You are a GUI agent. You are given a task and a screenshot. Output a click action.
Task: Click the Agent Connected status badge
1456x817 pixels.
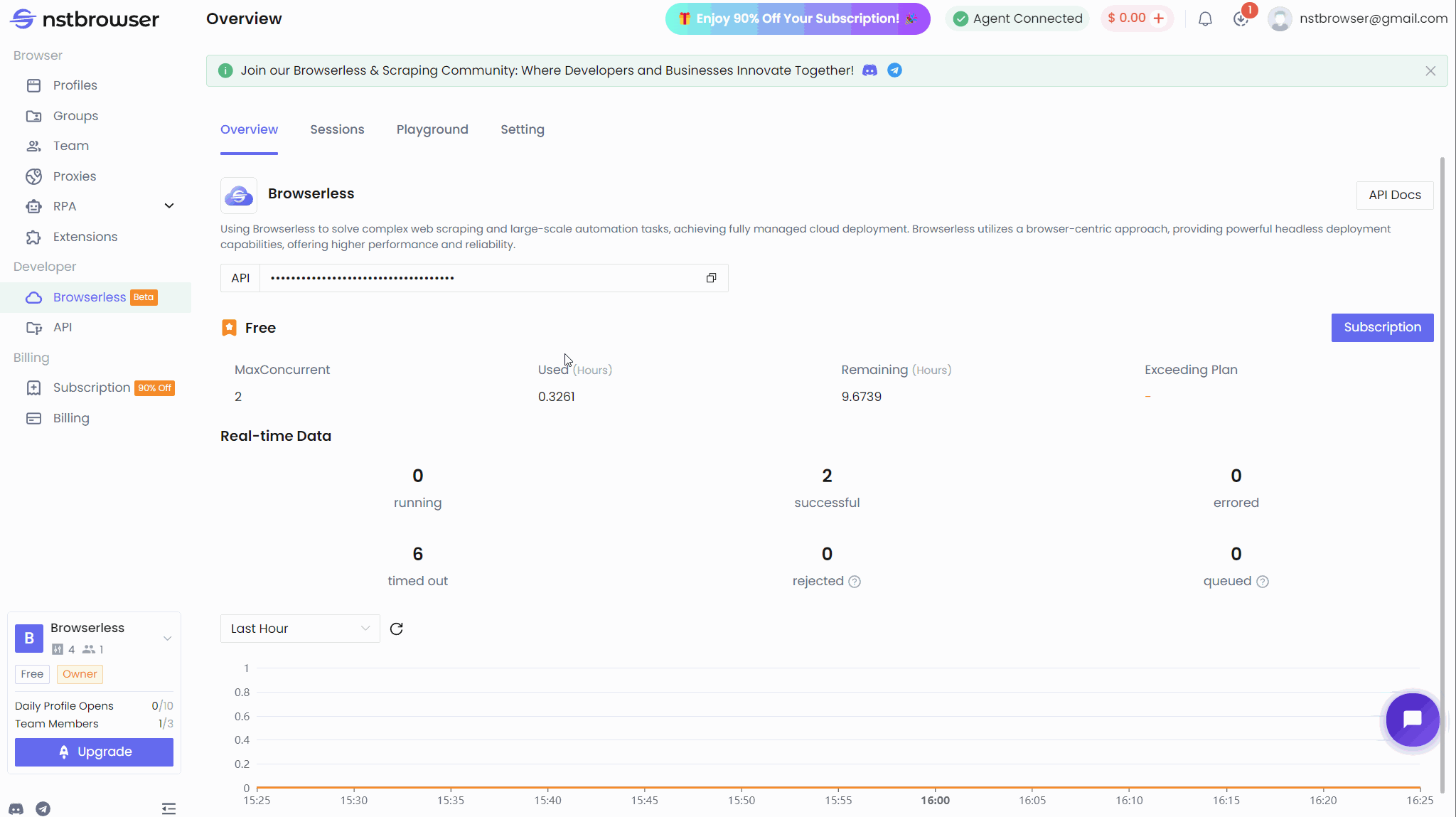coord(1017,18)
